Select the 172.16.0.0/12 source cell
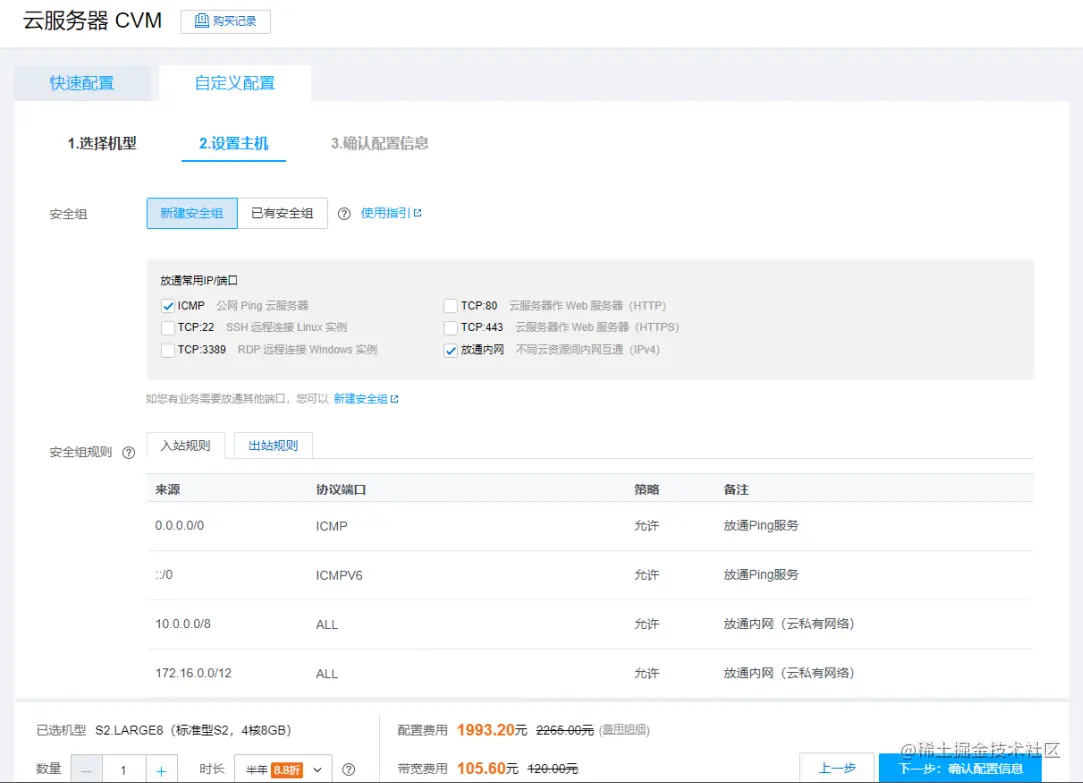The image size is (1083, 783). [x=193, y=673]
